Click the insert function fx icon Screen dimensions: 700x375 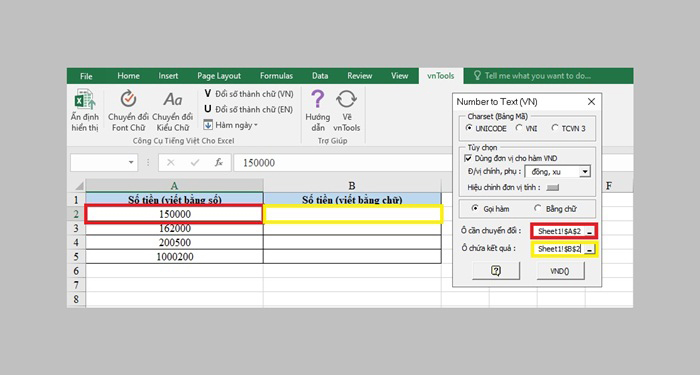pos(219,162)
